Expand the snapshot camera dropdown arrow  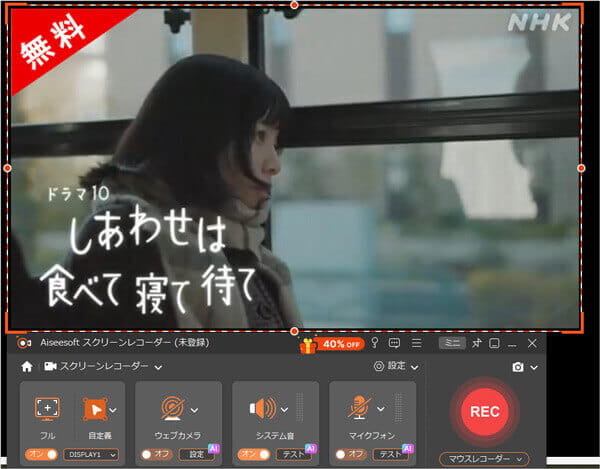pos(534,368)
